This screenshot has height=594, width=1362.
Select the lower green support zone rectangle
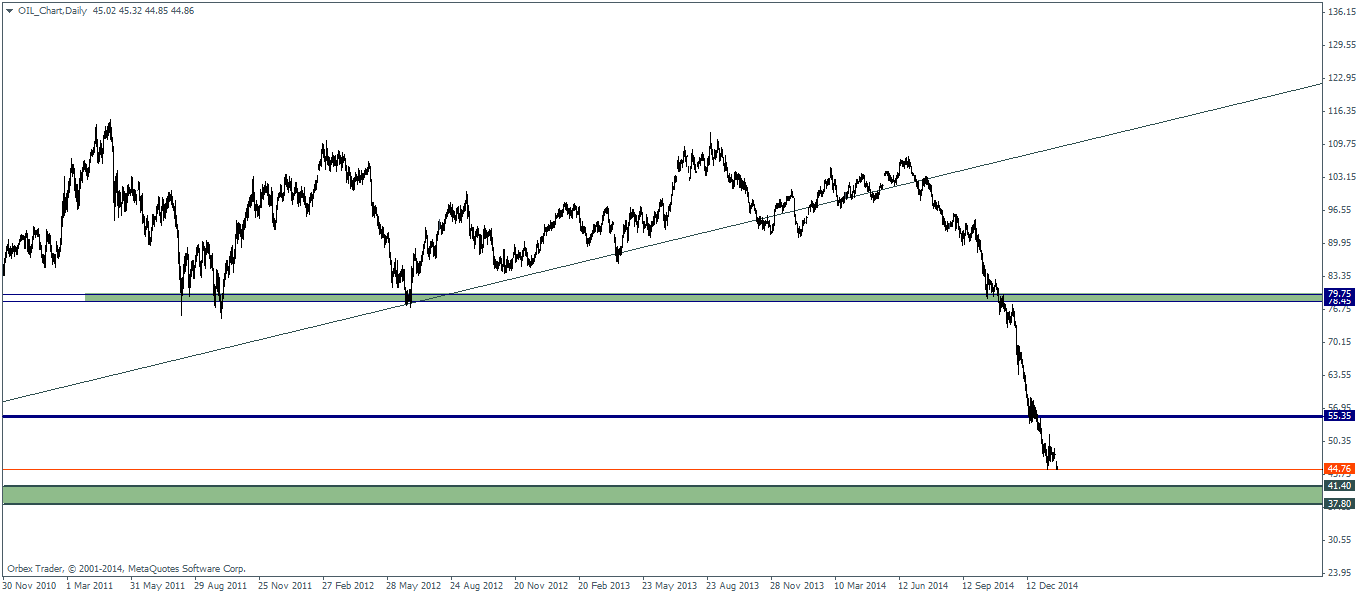(x=662, y=495)
